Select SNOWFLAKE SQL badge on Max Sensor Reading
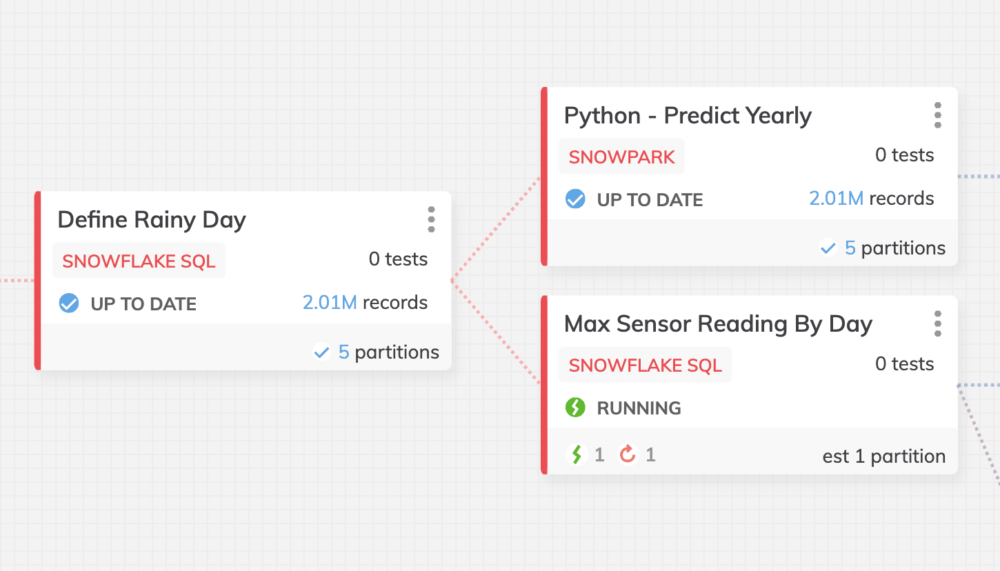Viewport: 1000px width, 571px height. point(645,366)
